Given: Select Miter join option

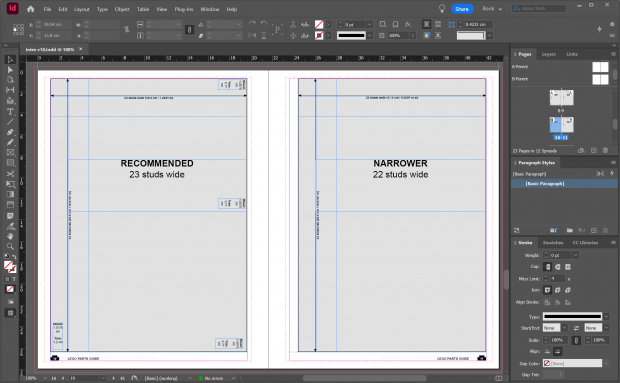Looking at the screenshot, I should pos(548,290).
